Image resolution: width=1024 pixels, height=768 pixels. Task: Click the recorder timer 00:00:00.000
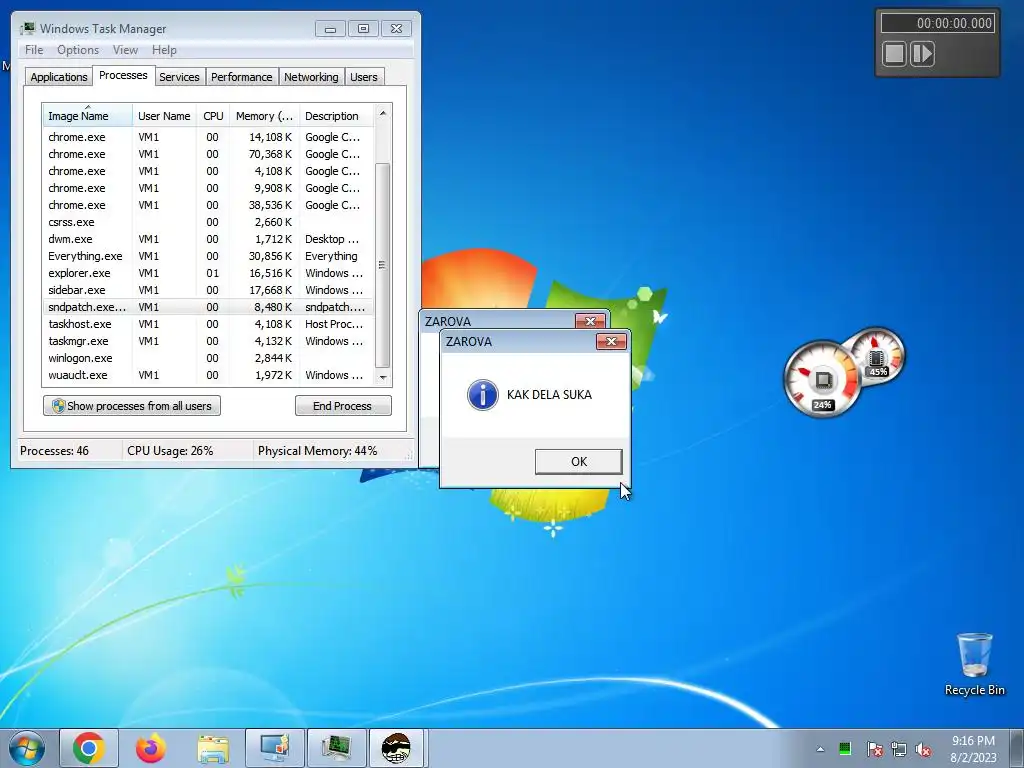pos(937,23)
